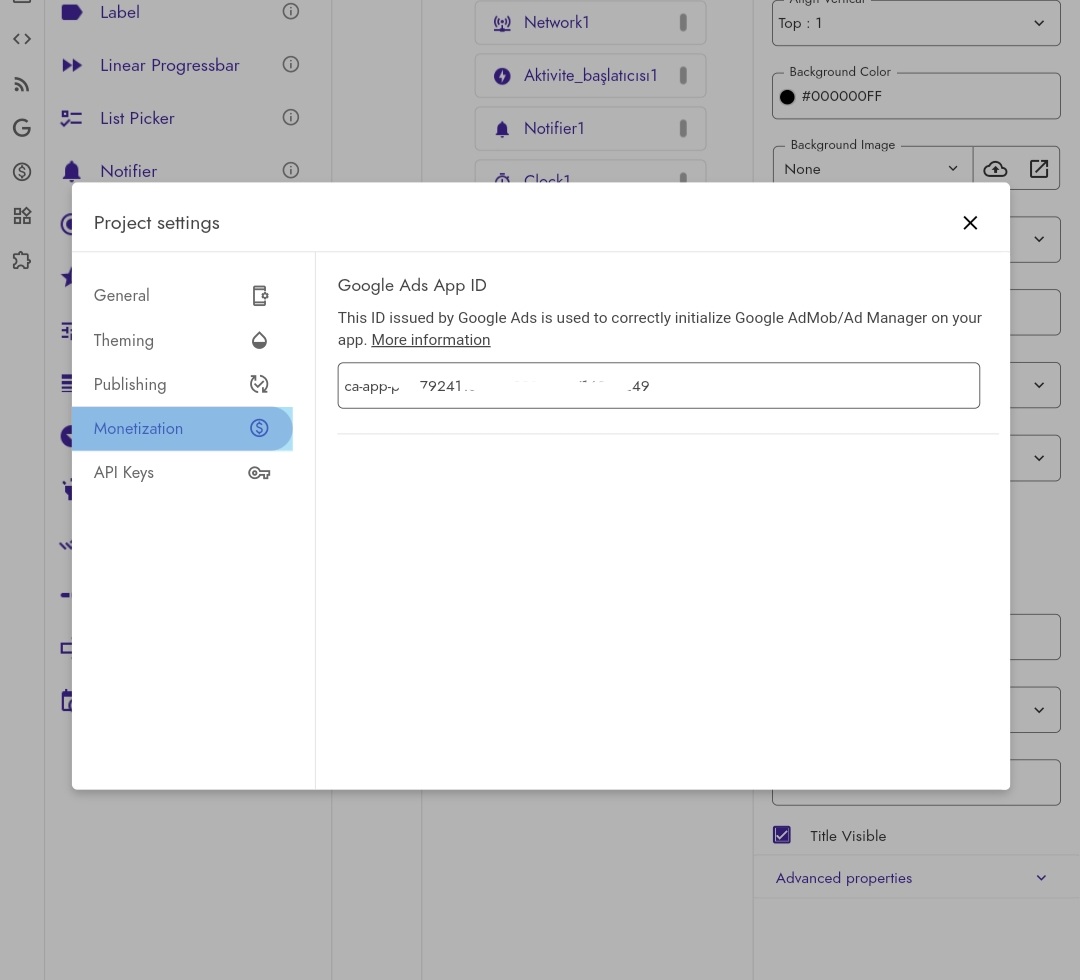
Task: Click the List Picker checklist icon
Action: pyautogui.click(x=71, y=118)
